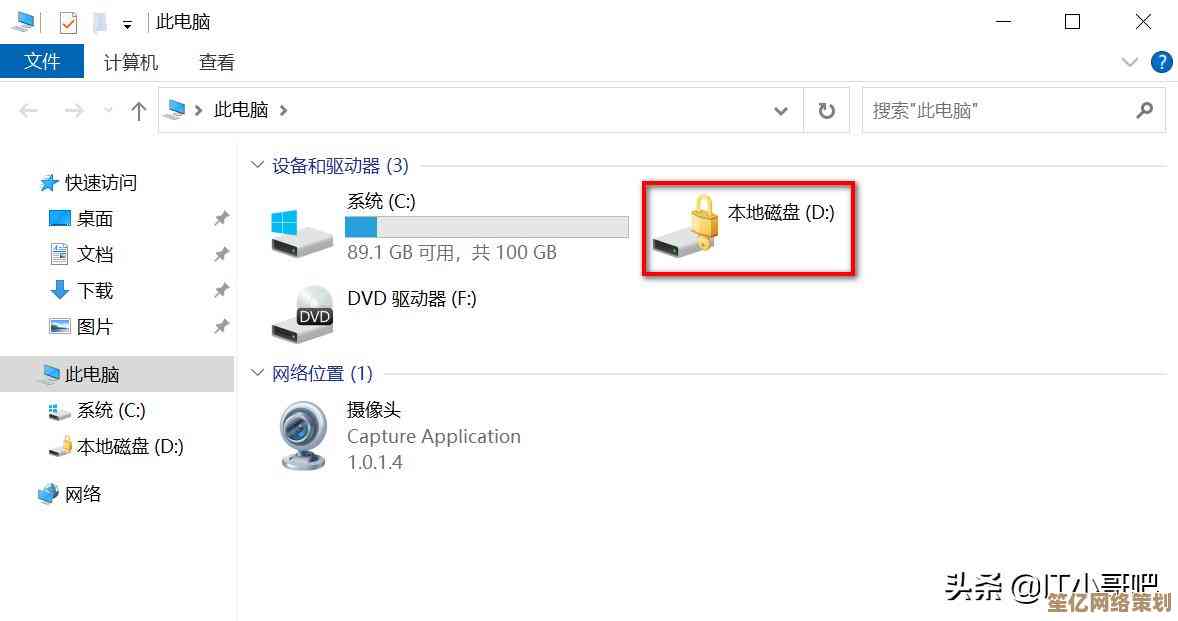This screenshot has width=1178, height=621.
Task: Switch to the 查看 ribbon tab
Action: (x=216, y=62)
